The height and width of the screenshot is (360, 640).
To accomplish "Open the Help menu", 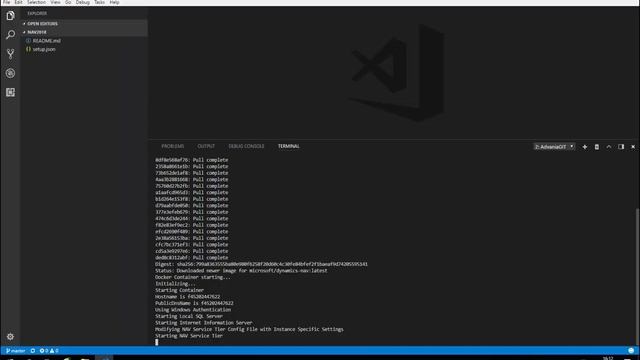I will coord(114,2).
